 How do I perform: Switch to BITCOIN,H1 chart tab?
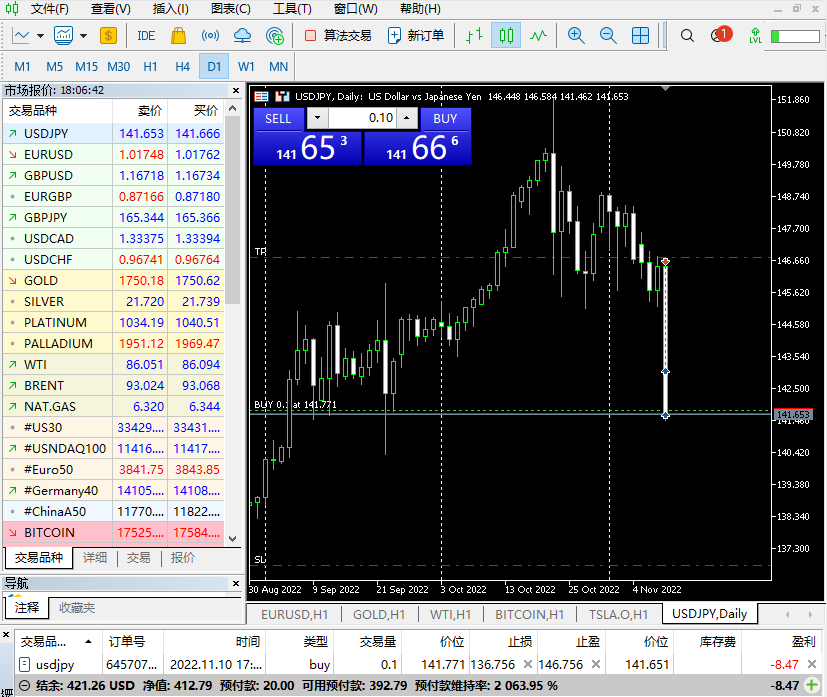click(530, 615)
